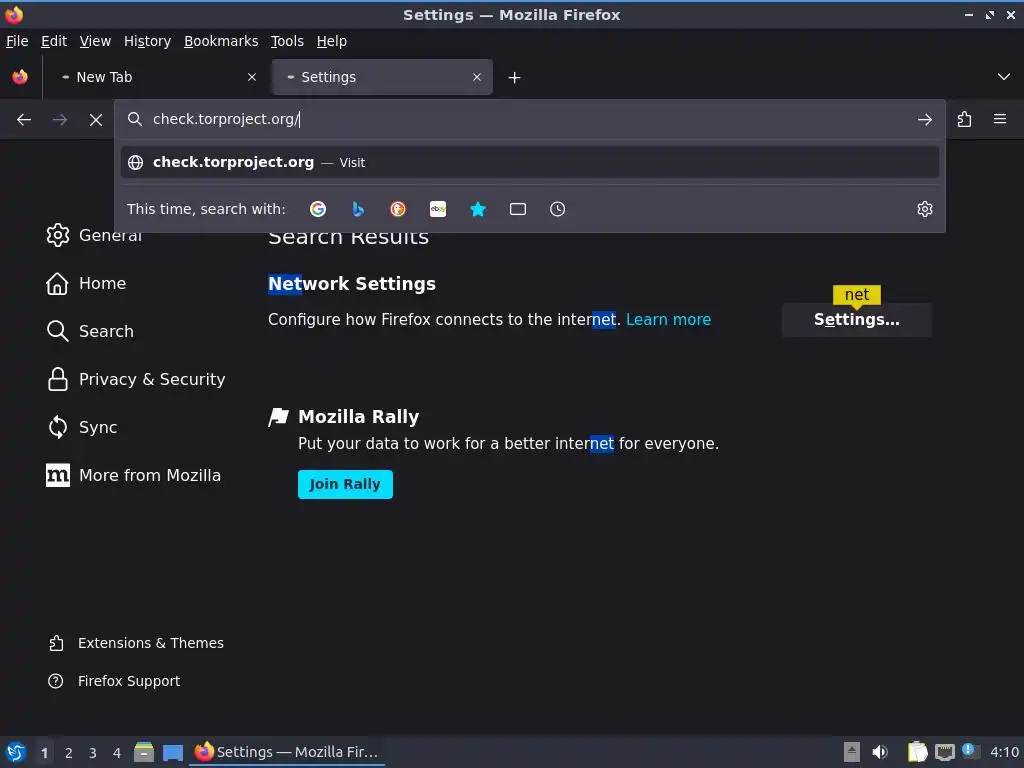Open the History menu
Viewport: 1024px width, 768px height.
[x=148, y=41]
